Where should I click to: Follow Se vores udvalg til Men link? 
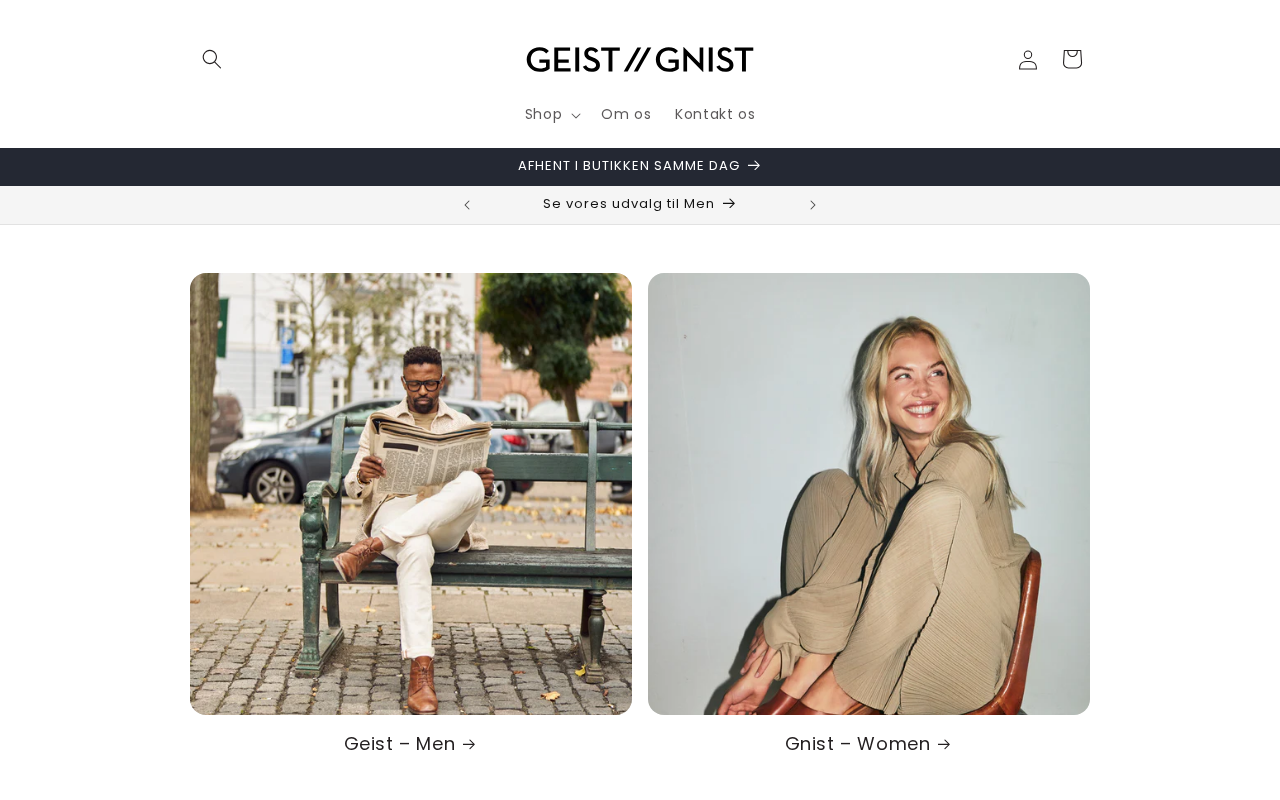640,204
